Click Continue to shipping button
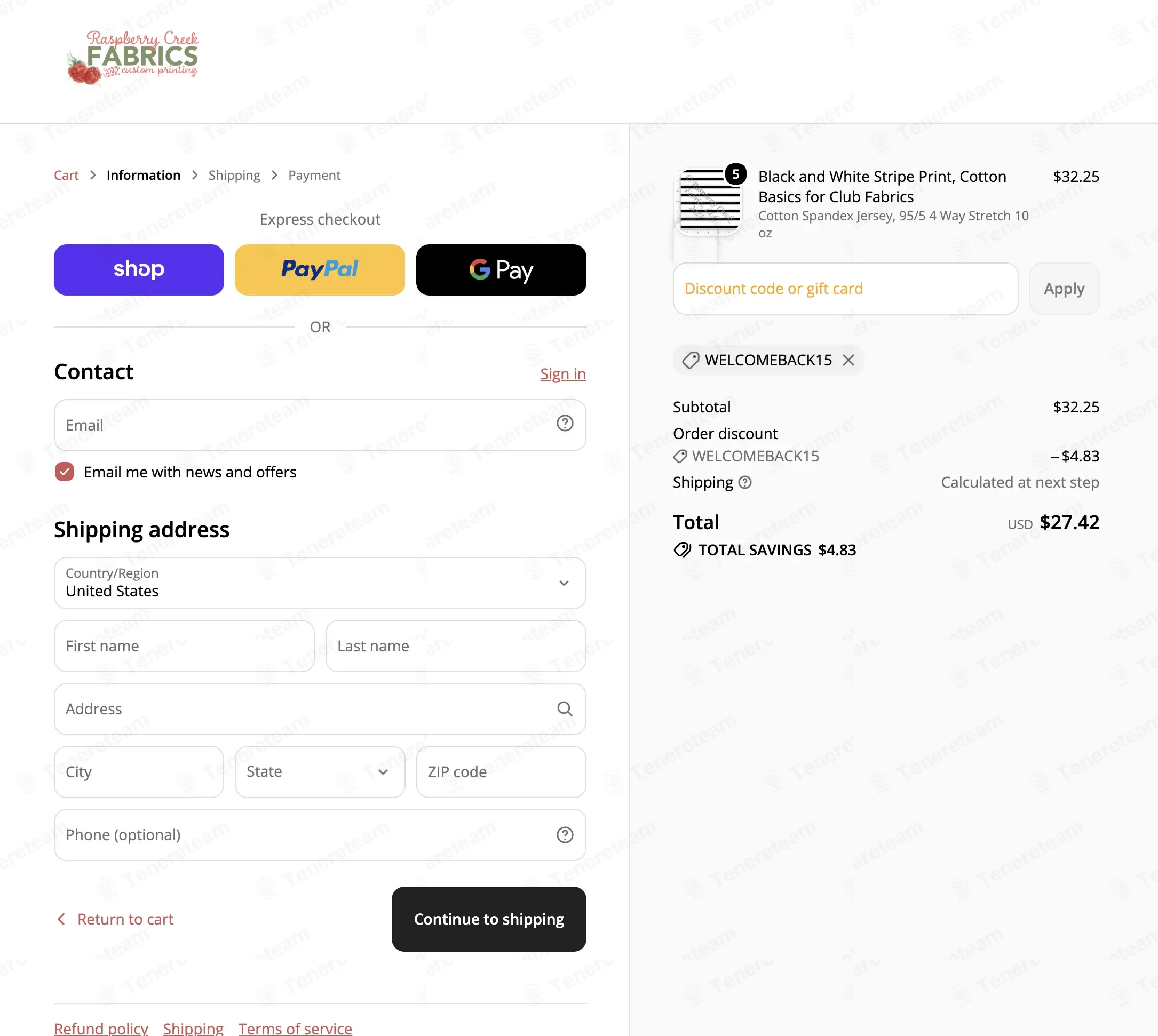Viewport: 1158px width, 1036px height. (x=489, y=919)
